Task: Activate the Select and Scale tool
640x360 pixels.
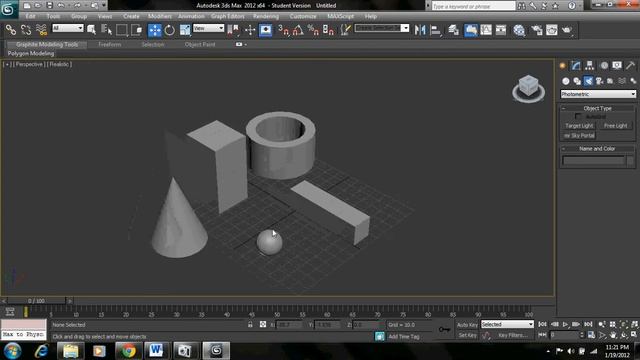Action: (x=185, y=30)
